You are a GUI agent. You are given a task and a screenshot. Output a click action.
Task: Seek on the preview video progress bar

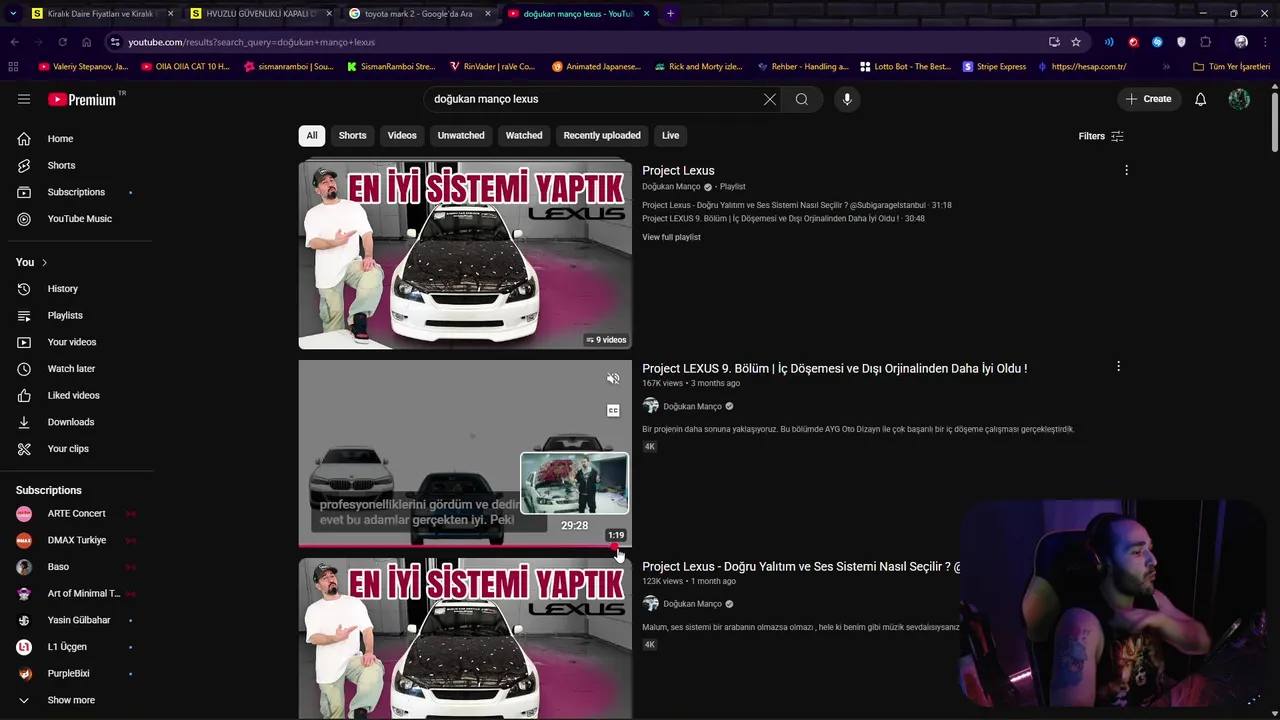click(465, 545)
